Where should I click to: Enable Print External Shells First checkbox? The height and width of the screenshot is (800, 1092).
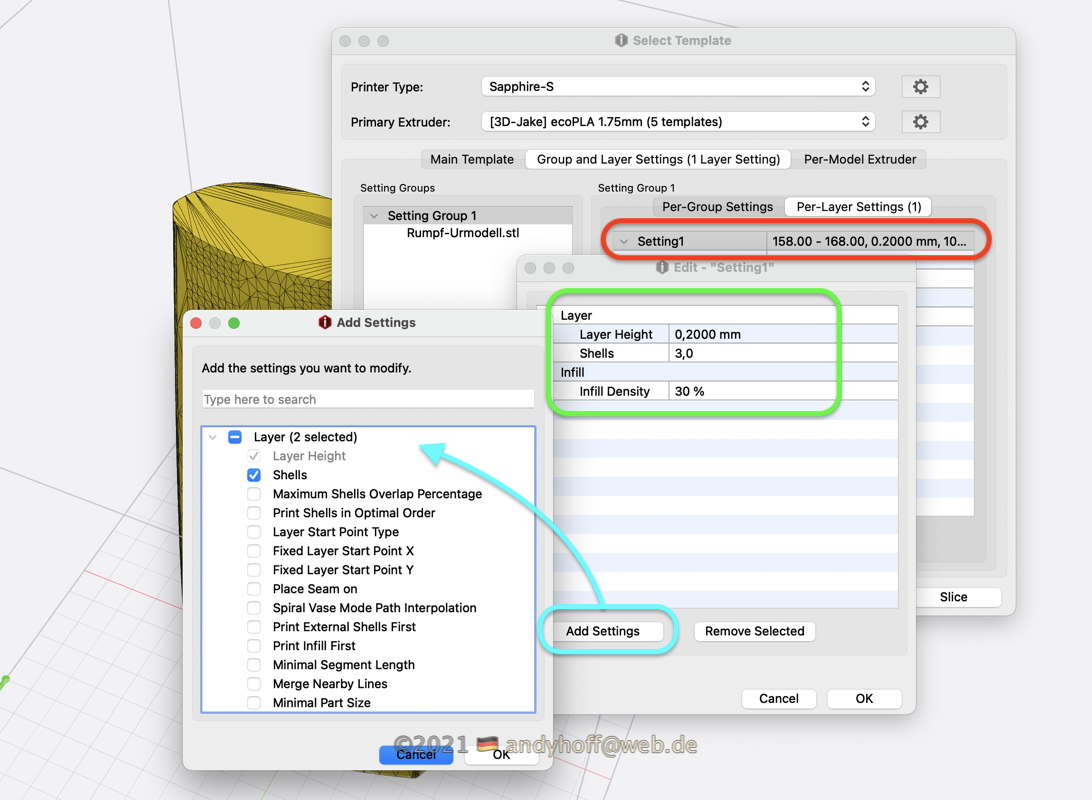pyautogui.click(x=254, y=627)
